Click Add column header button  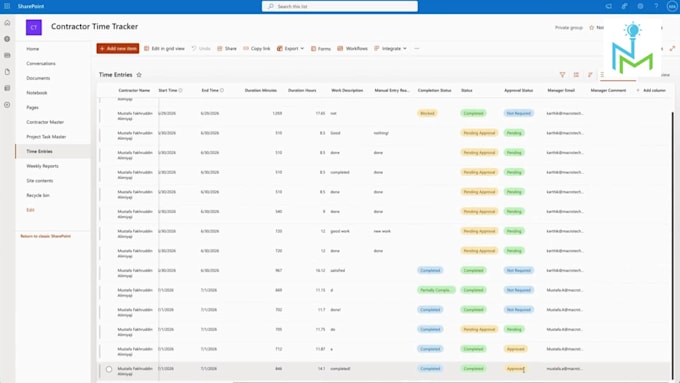[x=651, y=90]
